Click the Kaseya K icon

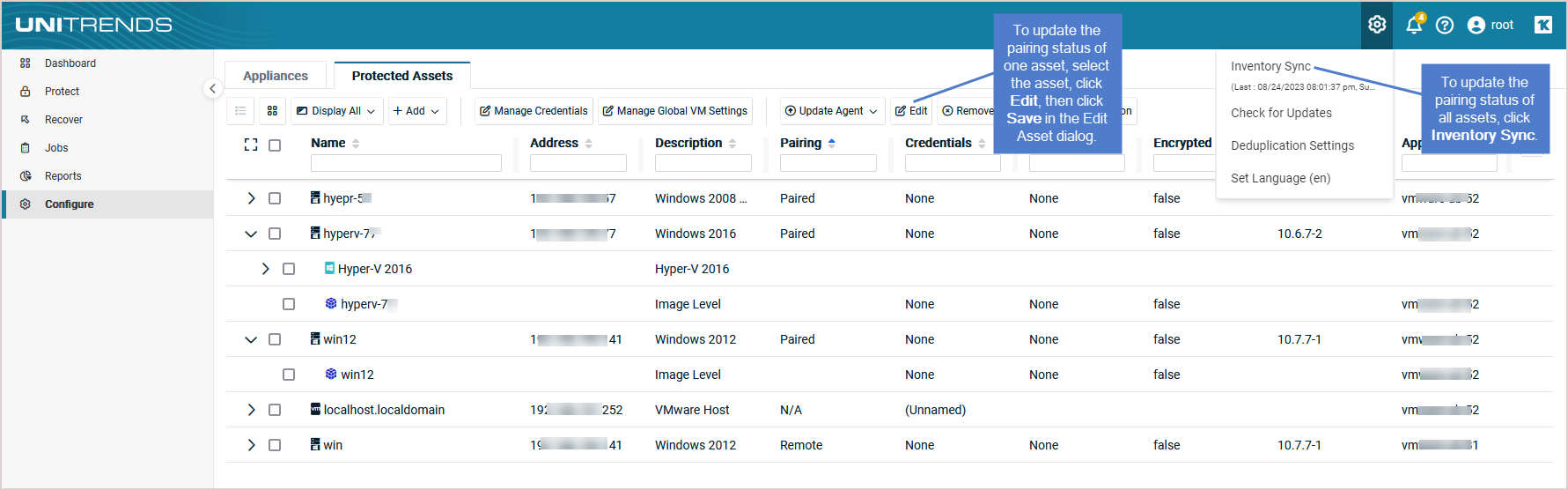[x=1543, y=25]
